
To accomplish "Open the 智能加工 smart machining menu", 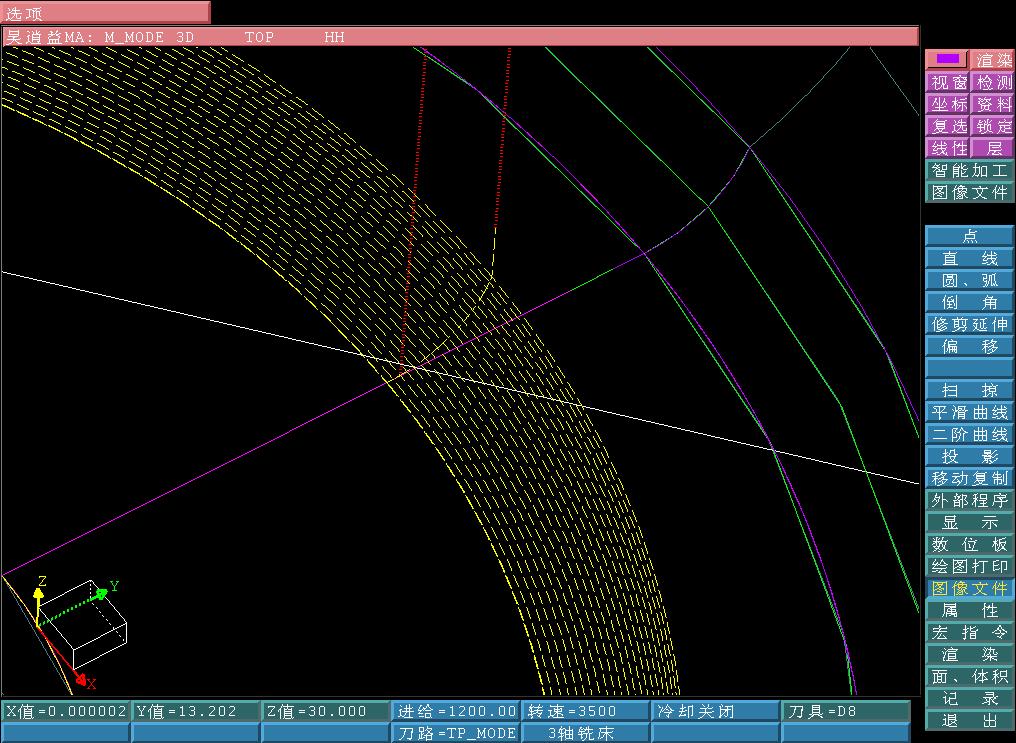I will 969,170.
